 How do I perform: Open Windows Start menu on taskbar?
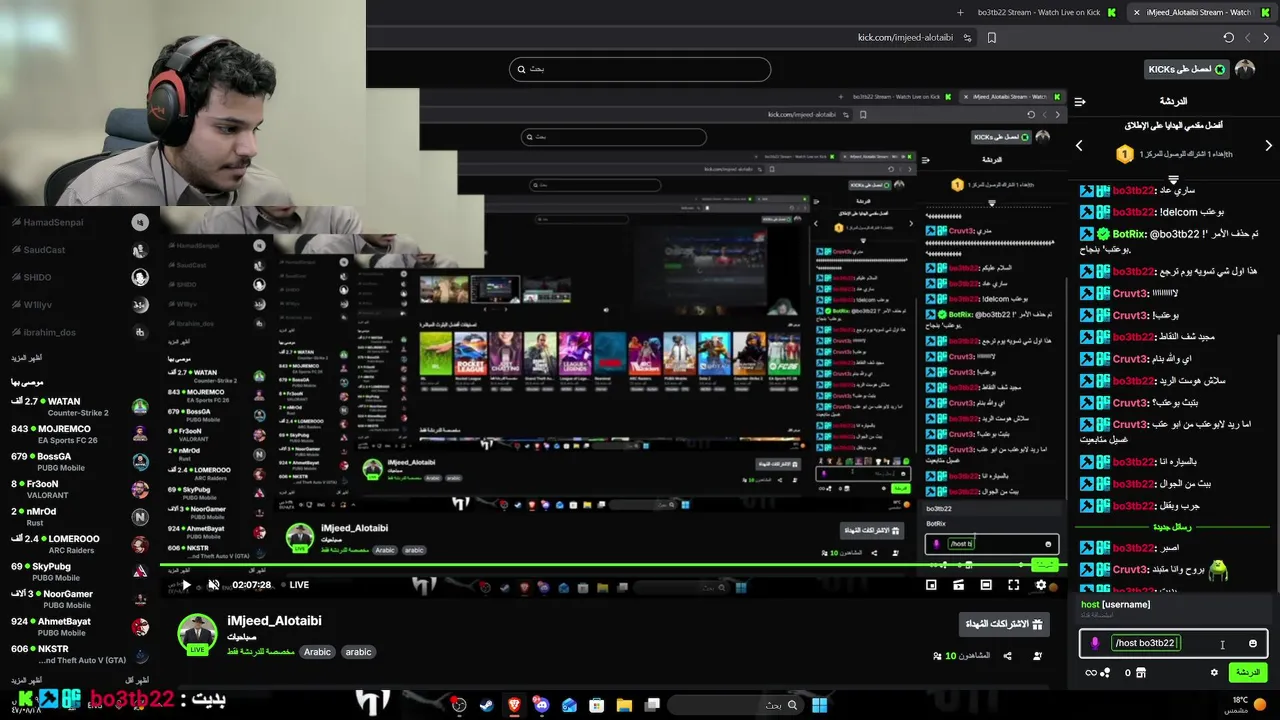(x=819, y=705)
